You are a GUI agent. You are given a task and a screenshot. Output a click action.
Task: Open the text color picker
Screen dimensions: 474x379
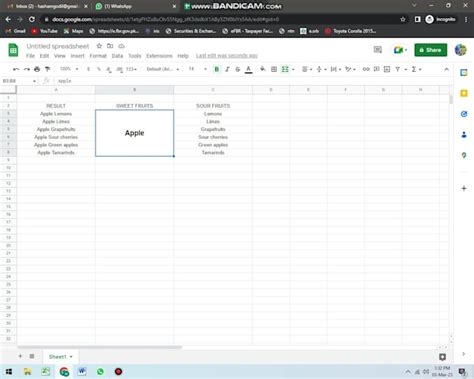click(248, 69)
